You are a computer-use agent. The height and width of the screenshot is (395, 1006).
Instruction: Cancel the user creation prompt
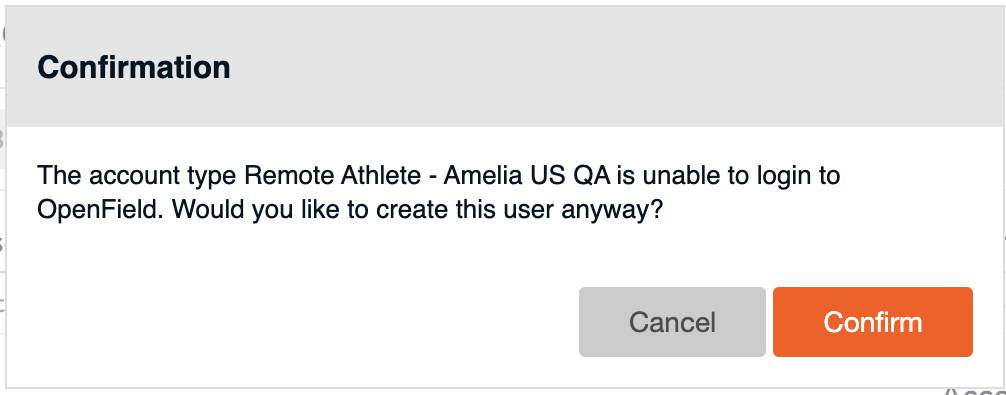pos(672,322)
